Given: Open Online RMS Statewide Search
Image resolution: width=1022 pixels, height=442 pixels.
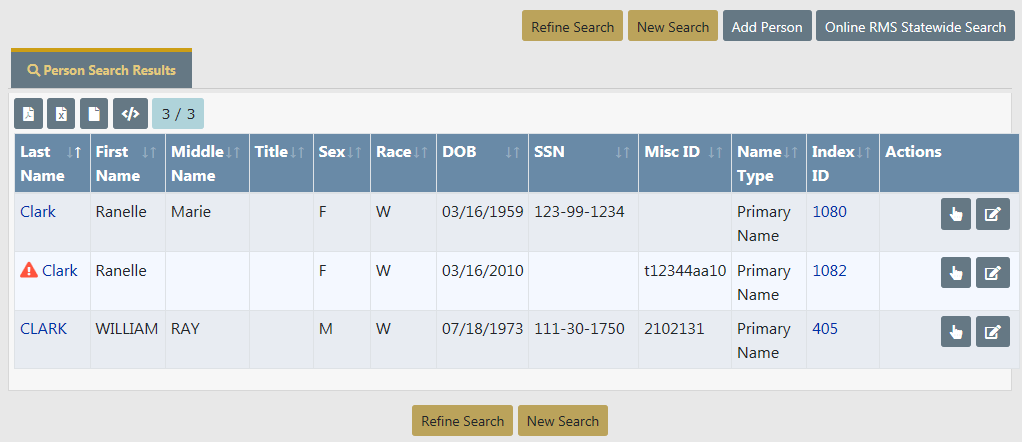Looking at the screenshot, I should (x=915, y=27).
